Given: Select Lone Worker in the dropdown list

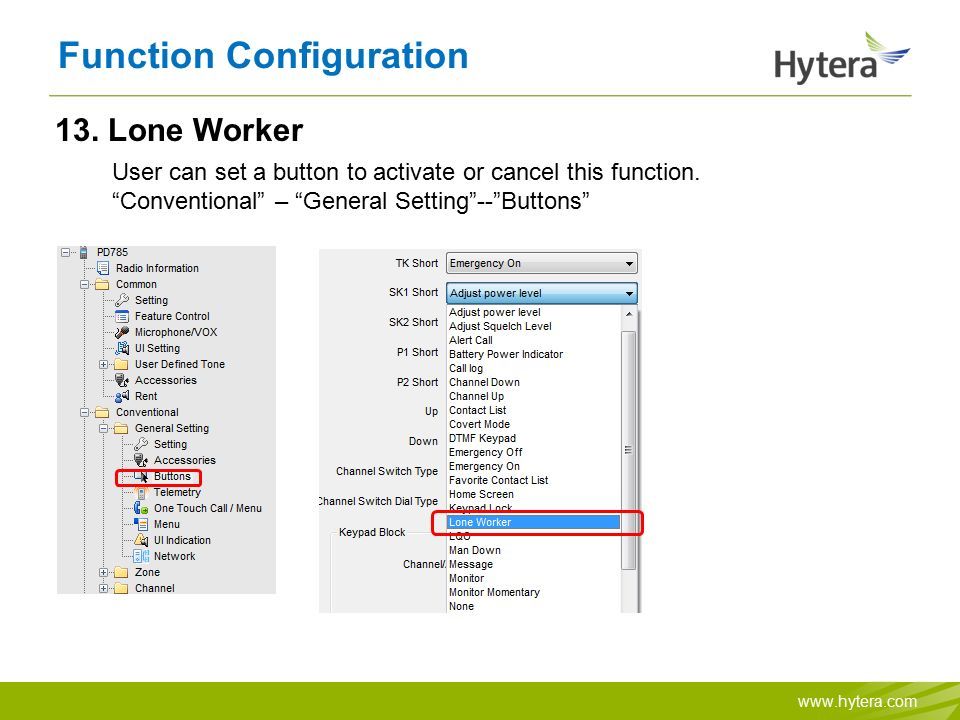Looking at the screenshot, I should [533, 522].
